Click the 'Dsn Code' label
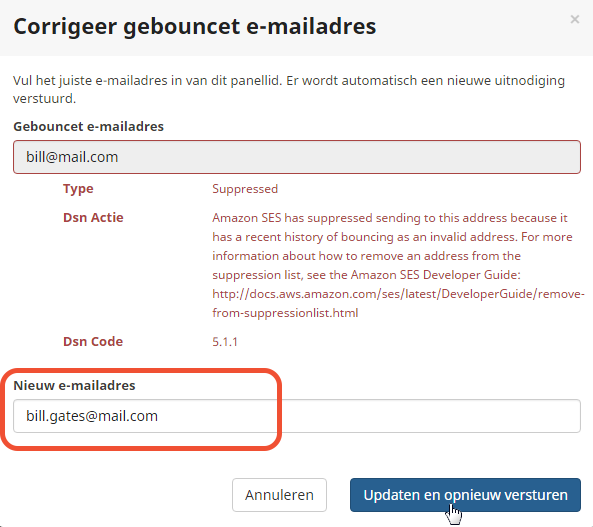 pos(93,342)
